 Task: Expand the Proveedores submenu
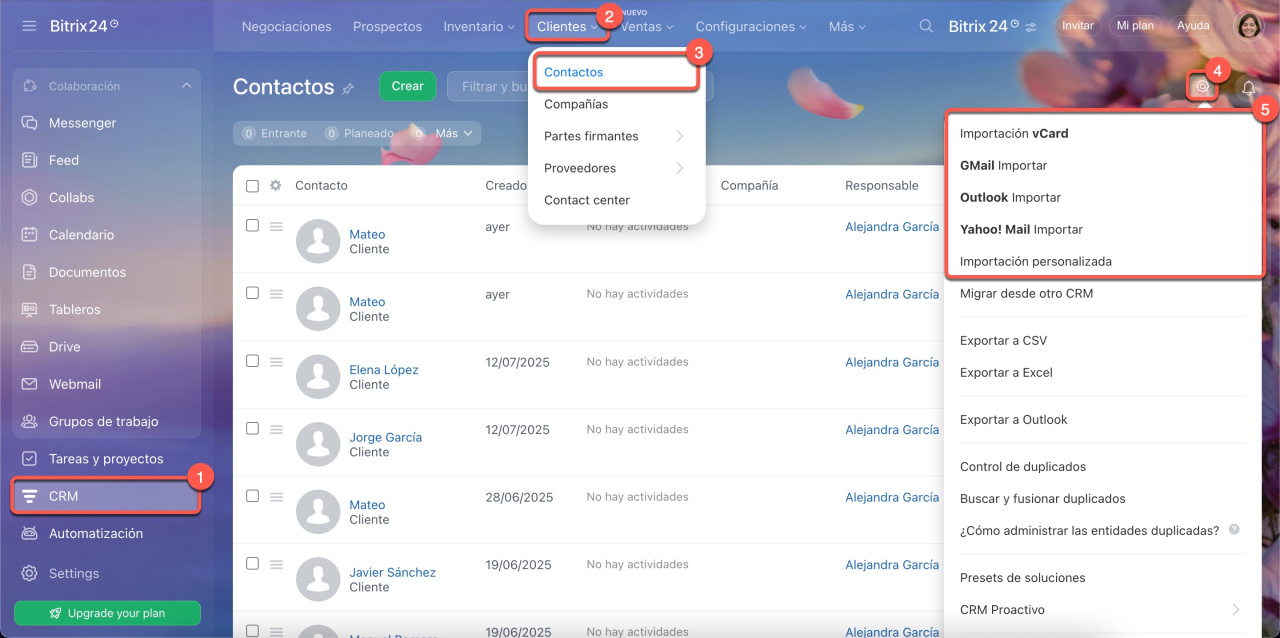click(x=616, y=168)
